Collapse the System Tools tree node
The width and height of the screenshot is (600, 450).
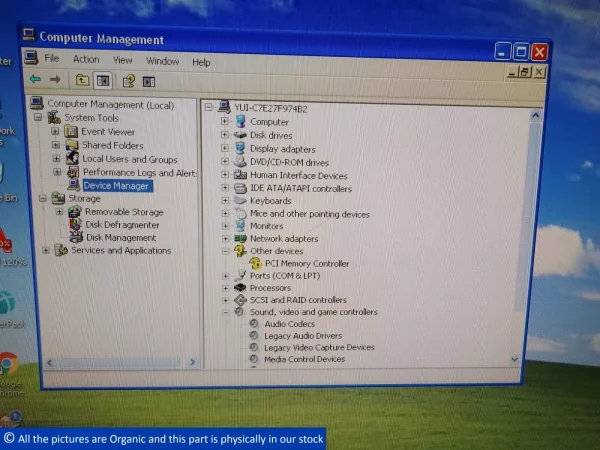38,117
